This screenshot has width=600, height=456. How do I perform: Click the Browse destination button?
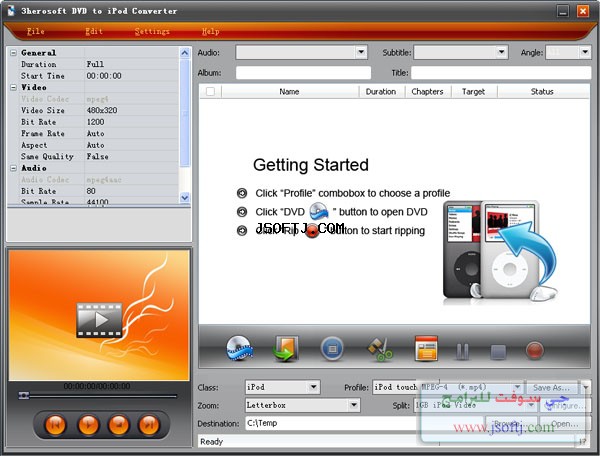[x=511, y=424]
